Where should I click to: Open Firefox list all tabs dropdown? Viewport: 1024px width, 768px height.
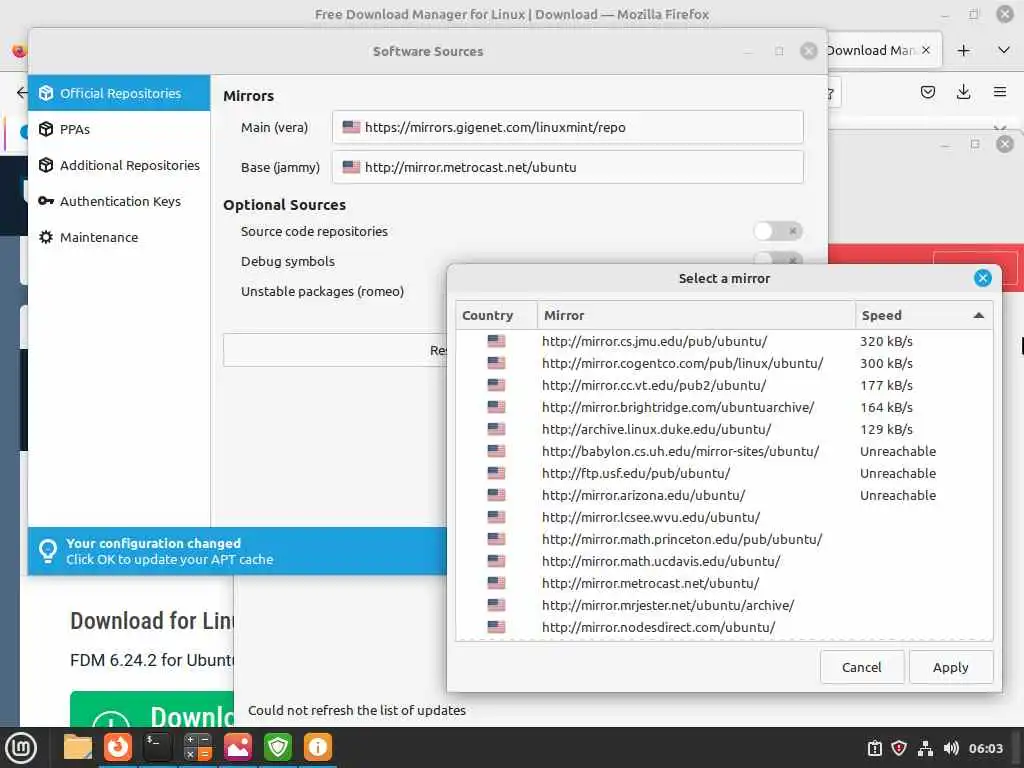[1004, 50]
